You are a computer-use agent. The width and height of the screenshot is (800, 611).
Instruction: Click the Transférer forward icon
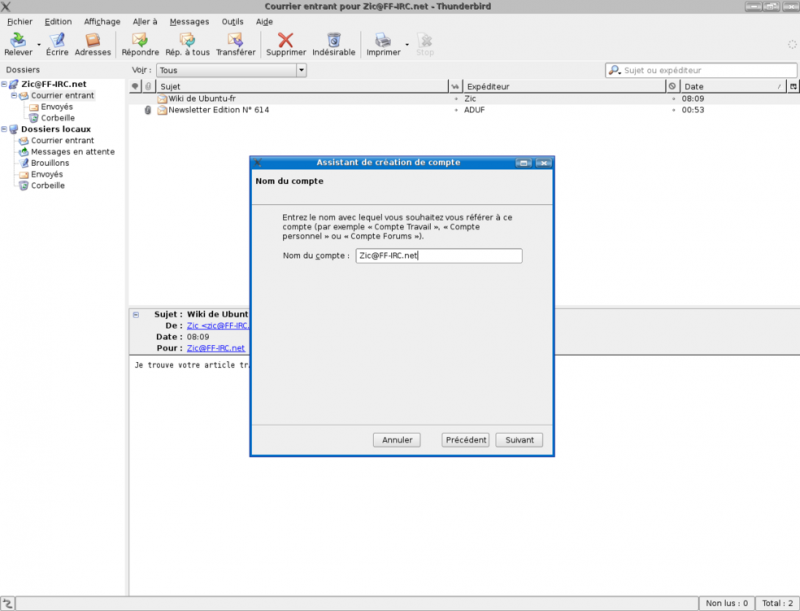click(235, 41)
